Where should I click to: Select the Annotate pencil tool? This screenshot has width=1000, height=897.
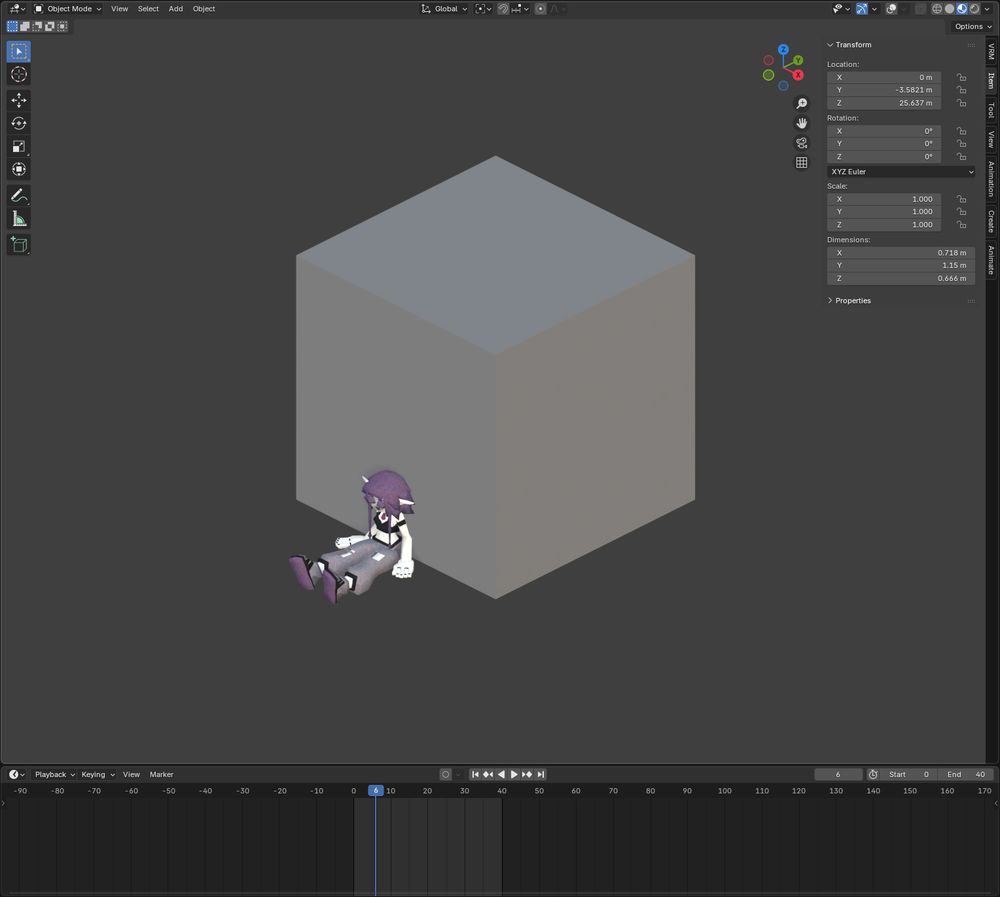point(18,195)
